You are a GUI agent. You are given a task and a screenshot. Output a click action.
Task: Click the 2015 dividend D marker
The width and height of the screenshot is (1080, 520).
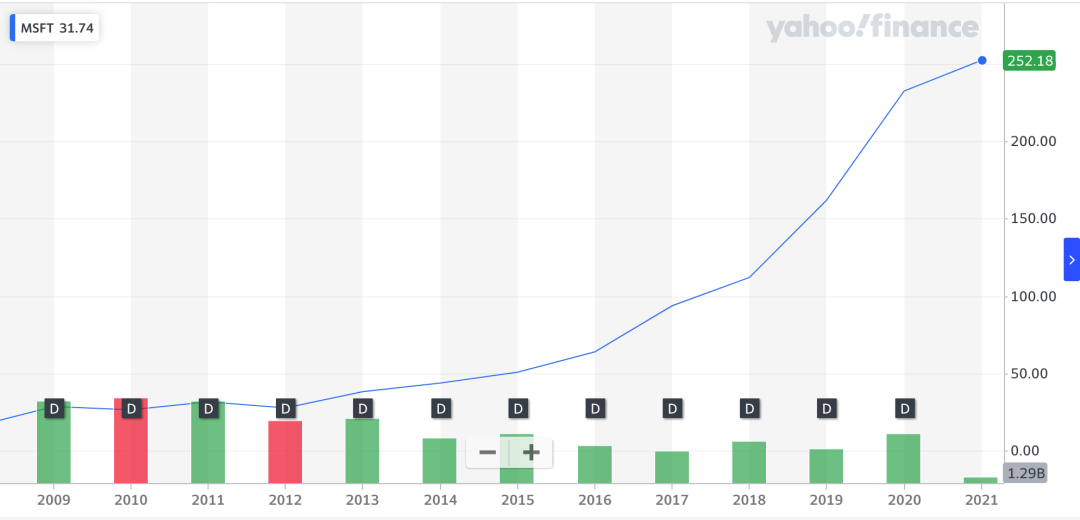(x=518, y=408)
